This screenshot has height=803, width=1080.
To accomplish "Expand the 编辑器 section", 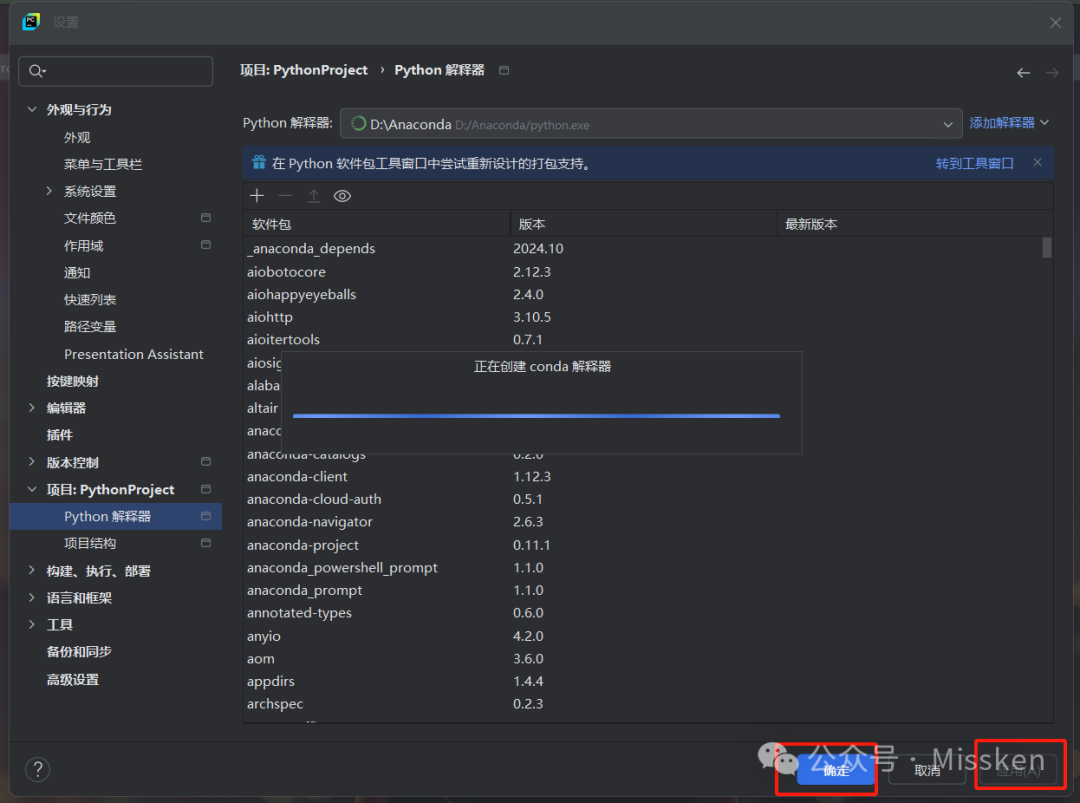I will point(32,408).
